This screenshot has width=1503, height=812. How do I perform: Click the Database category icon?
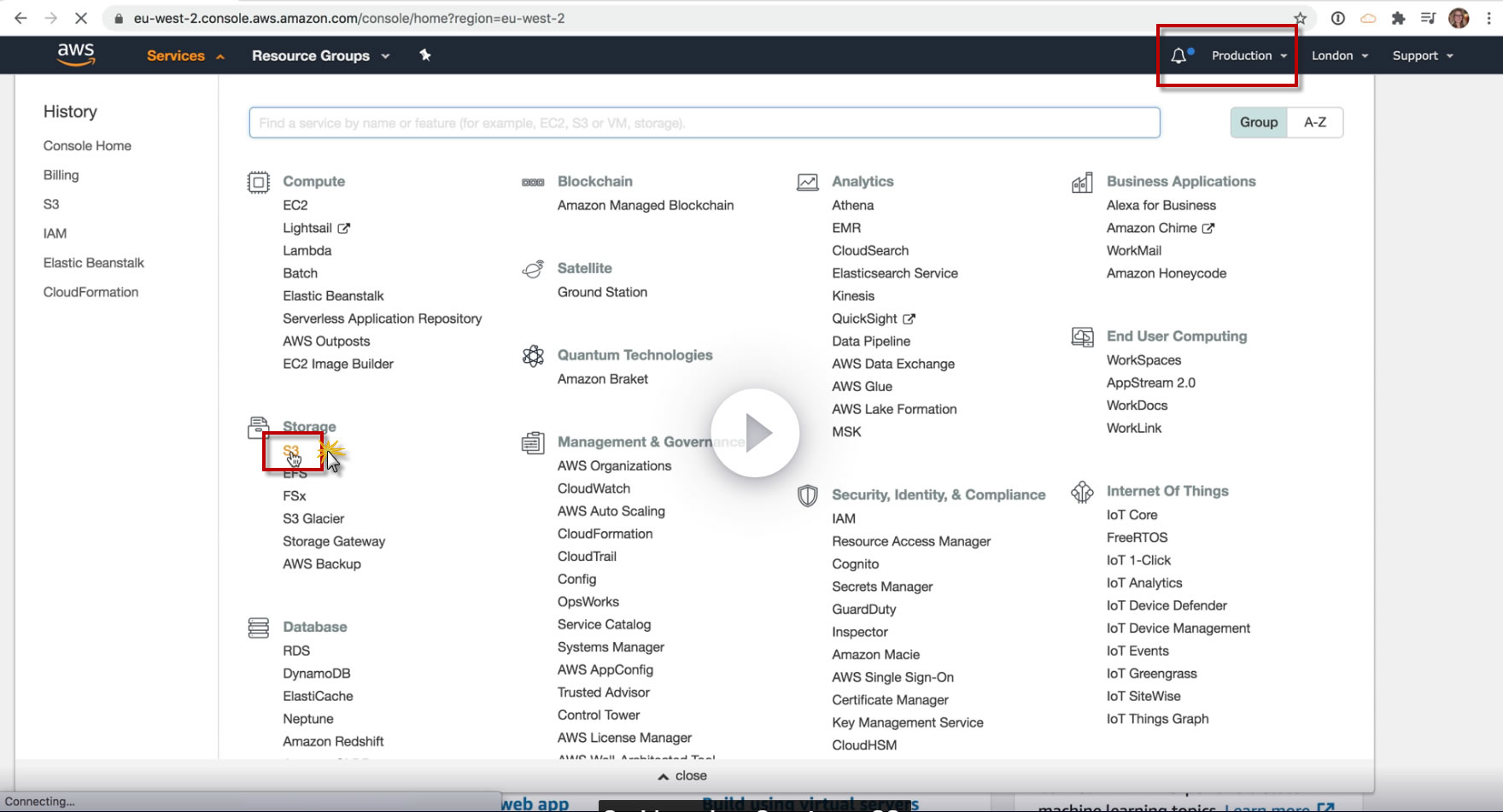click(x=258, y=628)
